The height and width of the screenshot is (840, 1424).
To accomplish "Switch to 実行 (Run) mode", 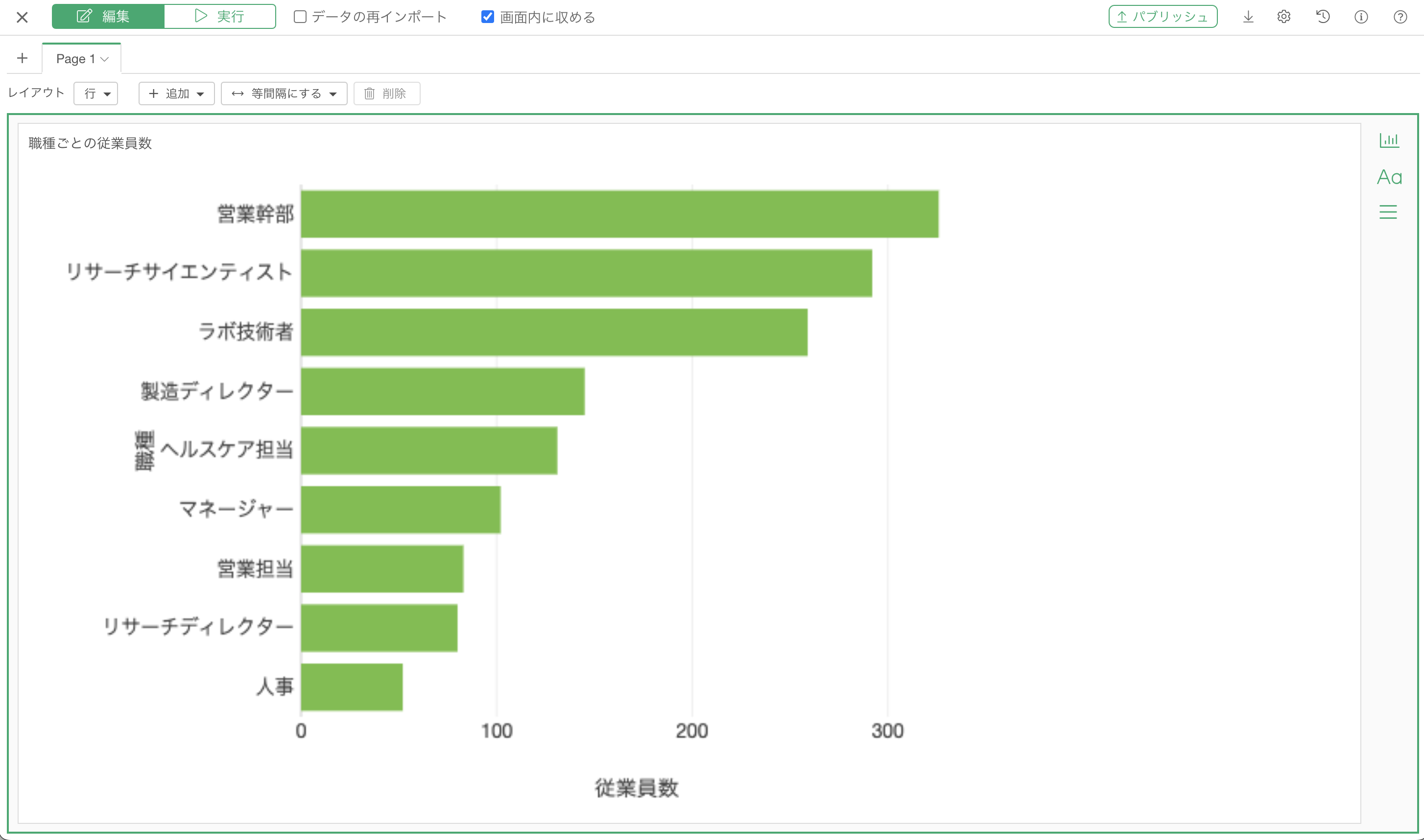I will point(220,17).
